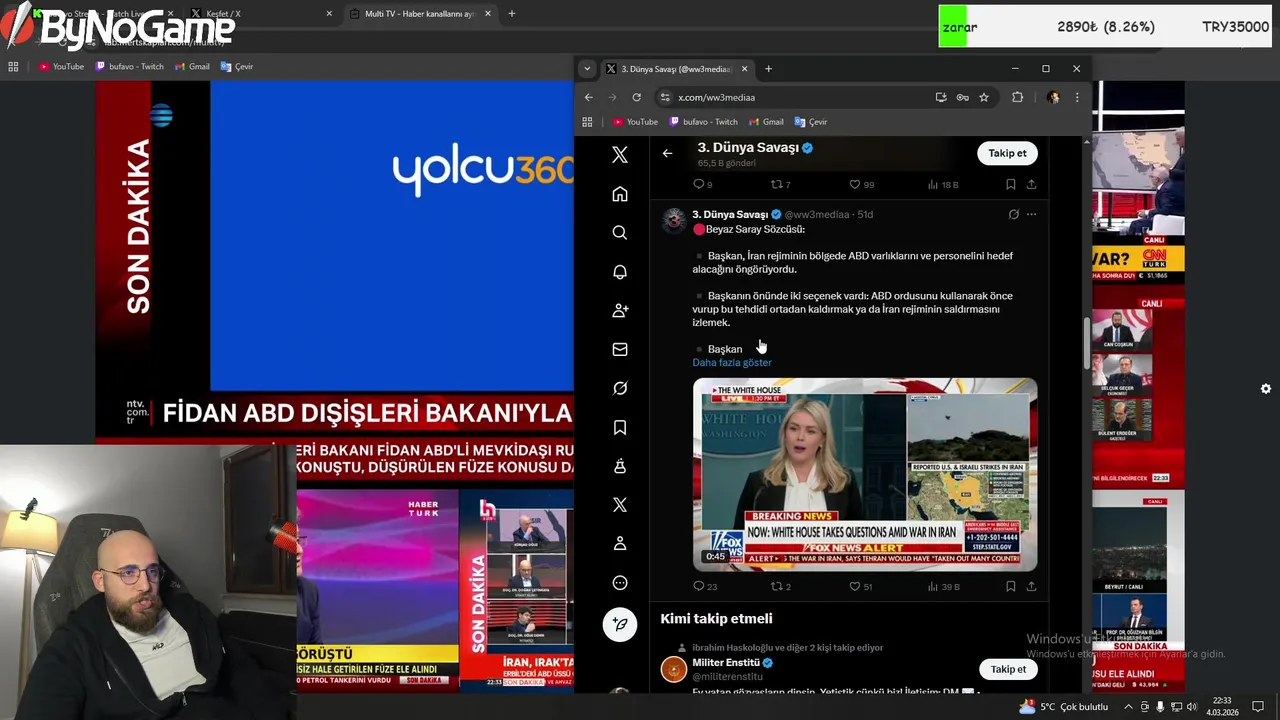
Task: Open Multi TV settings gear icon
Action: 1266,388
